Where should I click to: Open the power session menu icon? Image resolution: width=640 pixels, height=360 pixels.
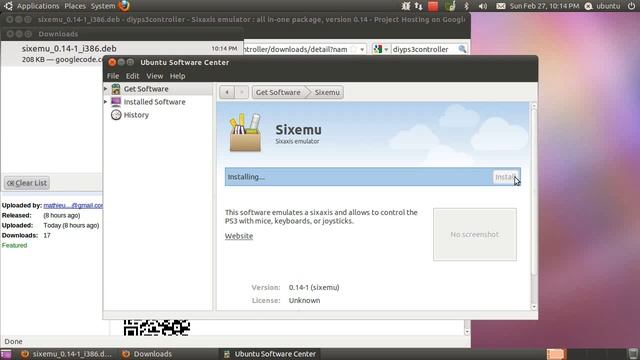(631, 6)
